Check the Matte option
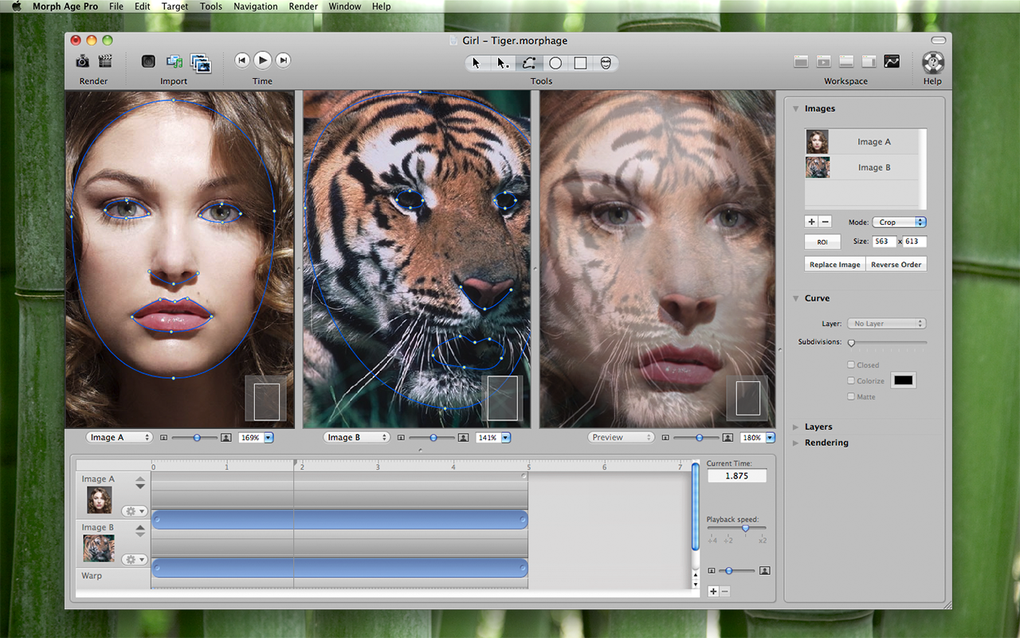Image resolution: width=1020 pixels, height=638 pixels. [x=851, y=397]
